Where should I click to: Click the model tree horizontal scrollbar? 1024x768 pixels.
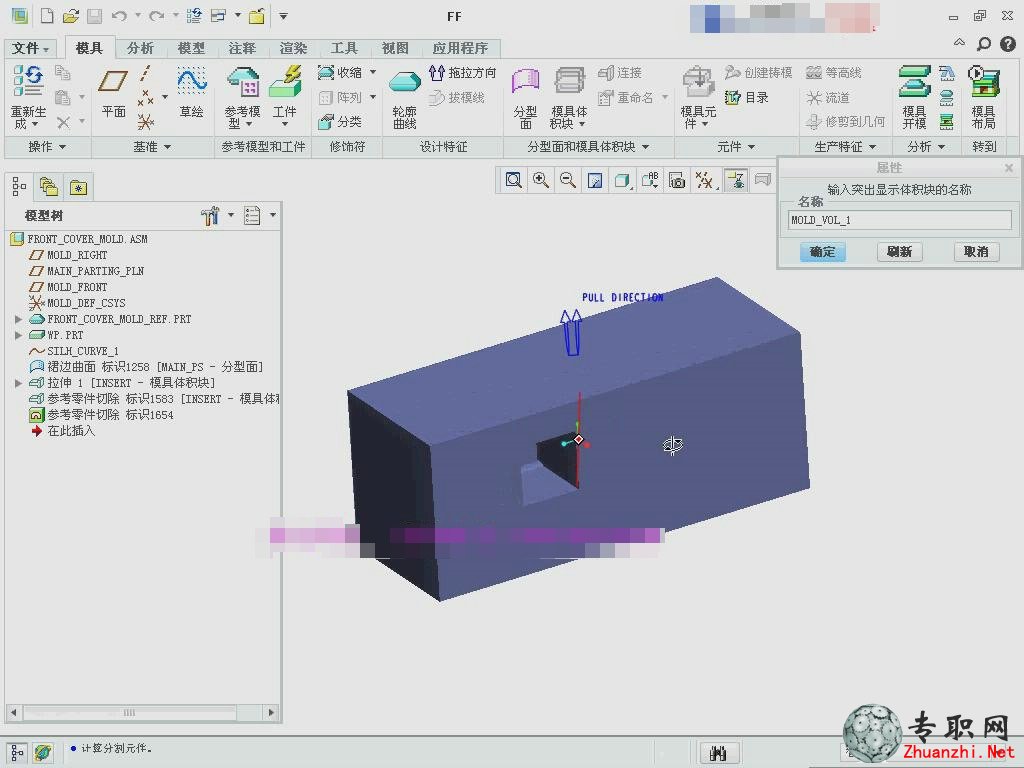[x=129, y=712]
